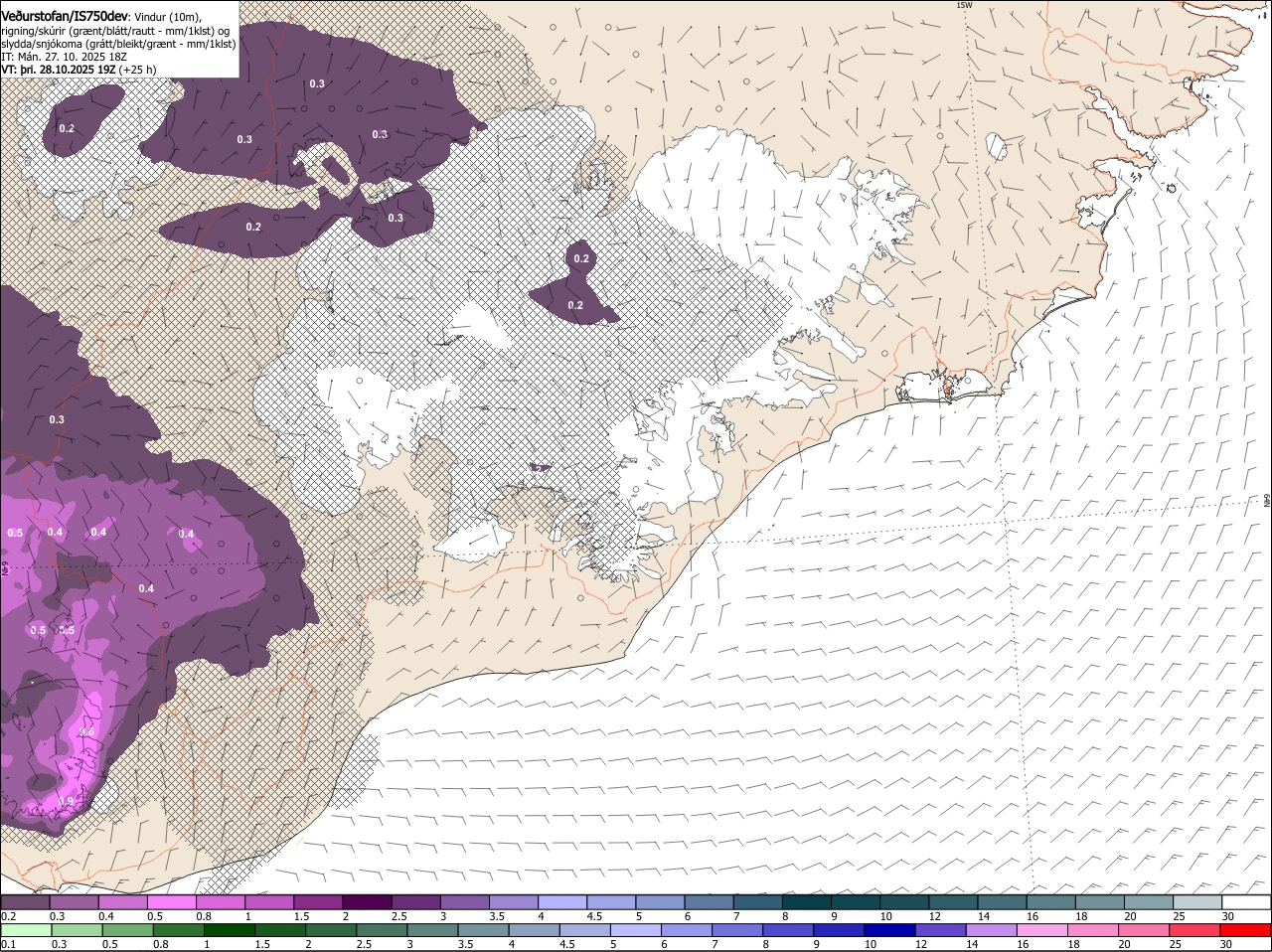Click upper legend swatch between 1 and 1.5
This screenshot has width=1272, height=952.
click(271, 902)
